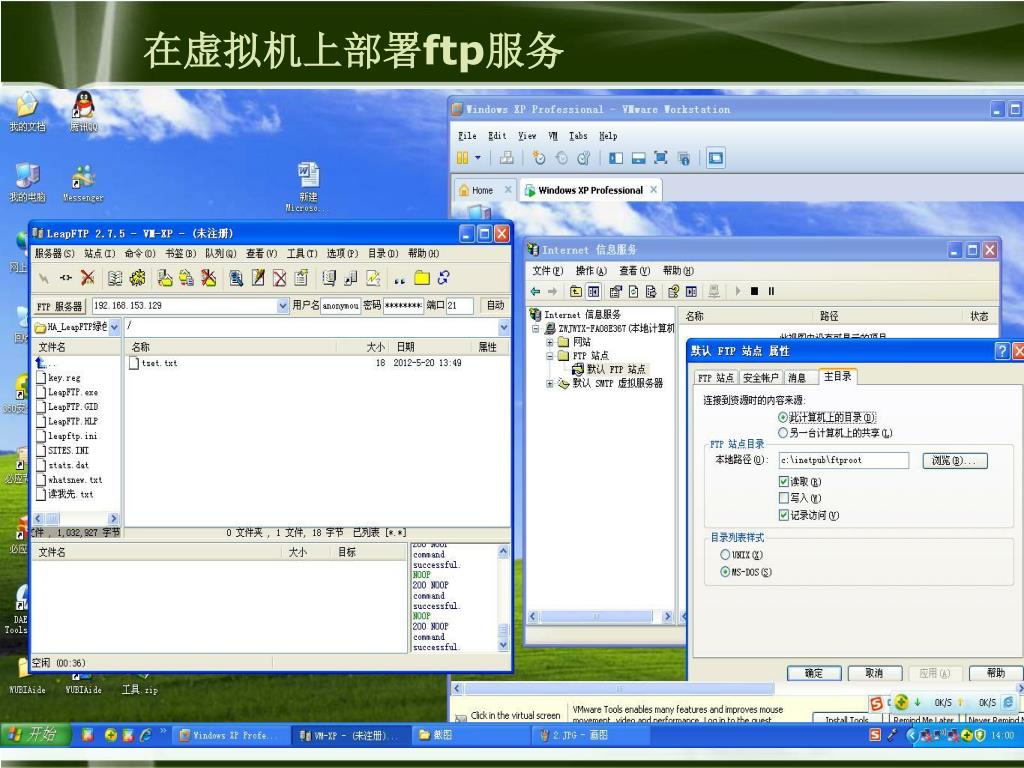Viewport: 1024px width, 768px height.
Task: Click the IIS tree horizontal scrollbar
Action: pyautogui.click(x=600, y=616)
